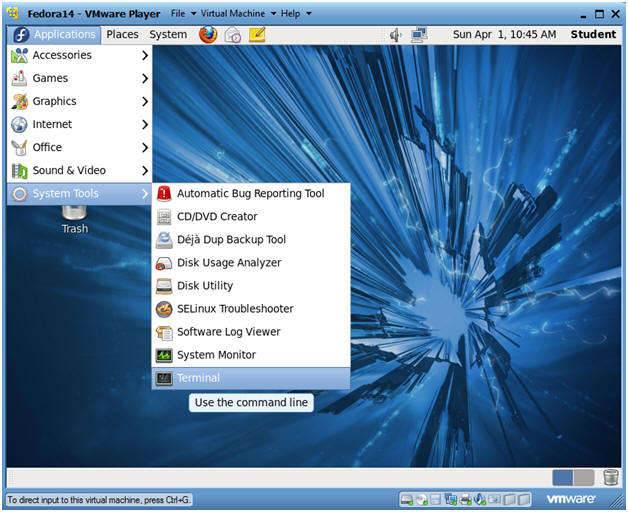Switch to the first workspace
The image size is (628, 512).
click(x=562, y=478)
